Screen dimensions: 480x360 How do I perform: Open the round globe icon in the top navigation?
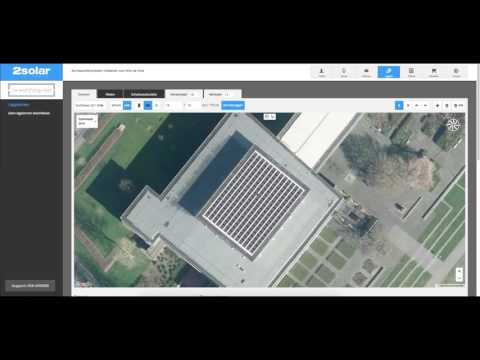pos(456,72)
